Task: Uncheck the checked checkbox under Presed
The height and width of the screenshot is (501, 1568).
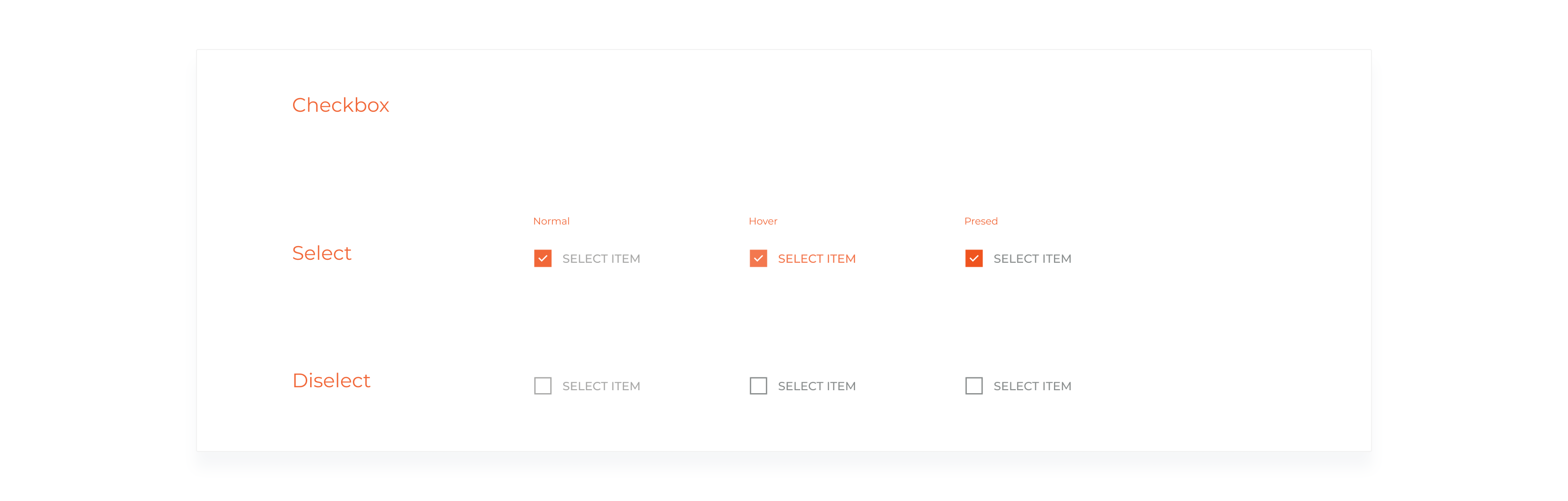Action: 973,259
